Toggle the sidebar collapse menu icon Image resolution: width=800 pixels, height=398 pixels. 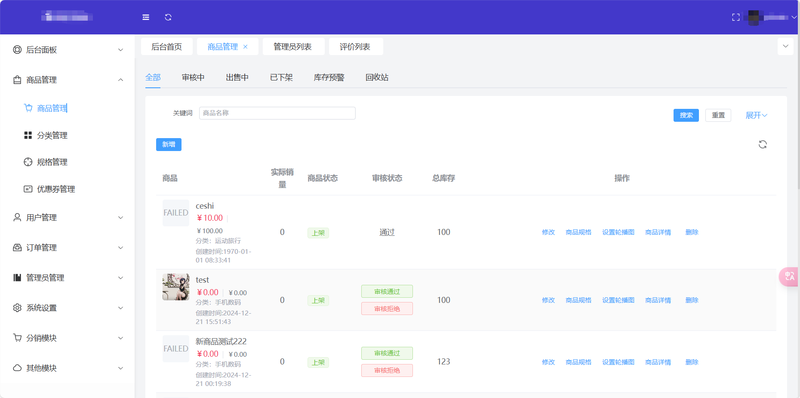point(146,17)
